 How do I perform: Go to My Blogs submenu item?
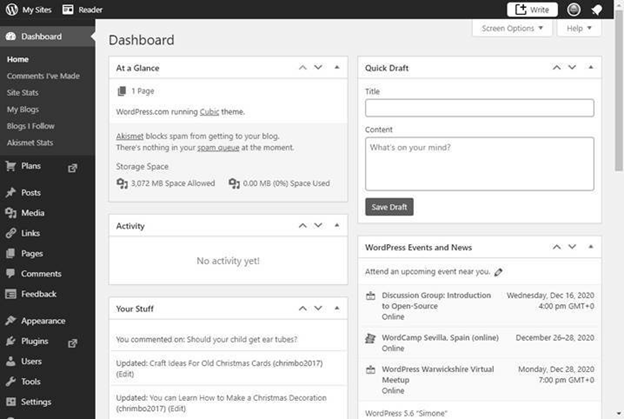(x=23, y=109)
